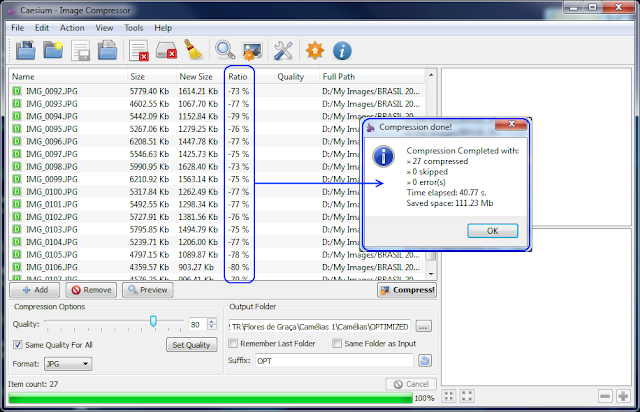Click the original size preview icon
The image size is (640, 412).
(x=467, y=396)
